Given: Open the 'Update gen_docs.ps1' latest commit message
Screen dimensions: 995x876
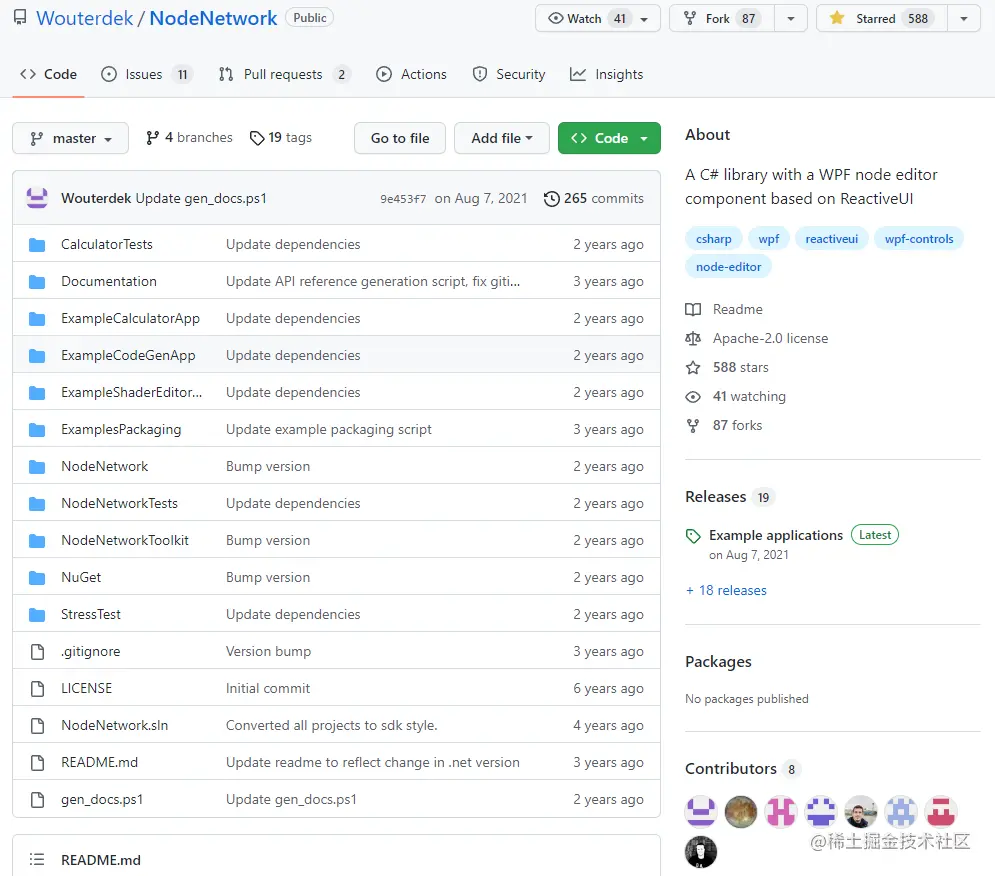Looking at the screenshot, I should [x=201, y=198].
